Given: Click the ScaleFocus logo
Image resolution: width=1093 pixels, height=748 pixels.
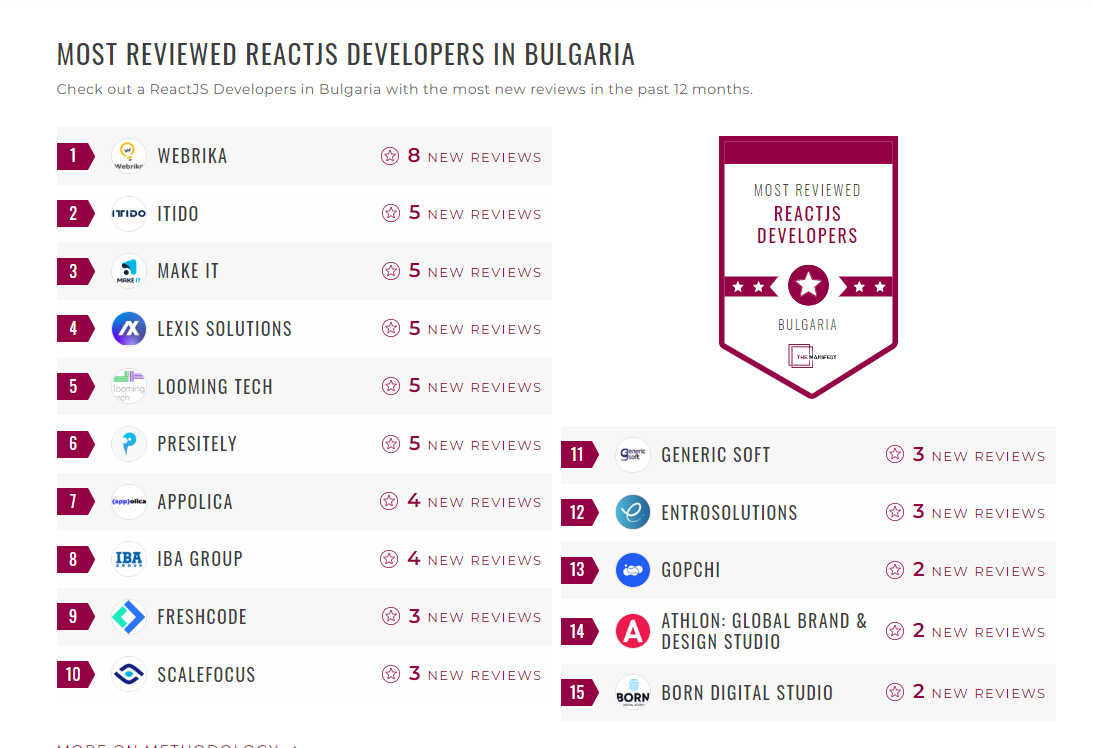Looking at the screenshot, I should pyautogui.click(x=128, y=675).
